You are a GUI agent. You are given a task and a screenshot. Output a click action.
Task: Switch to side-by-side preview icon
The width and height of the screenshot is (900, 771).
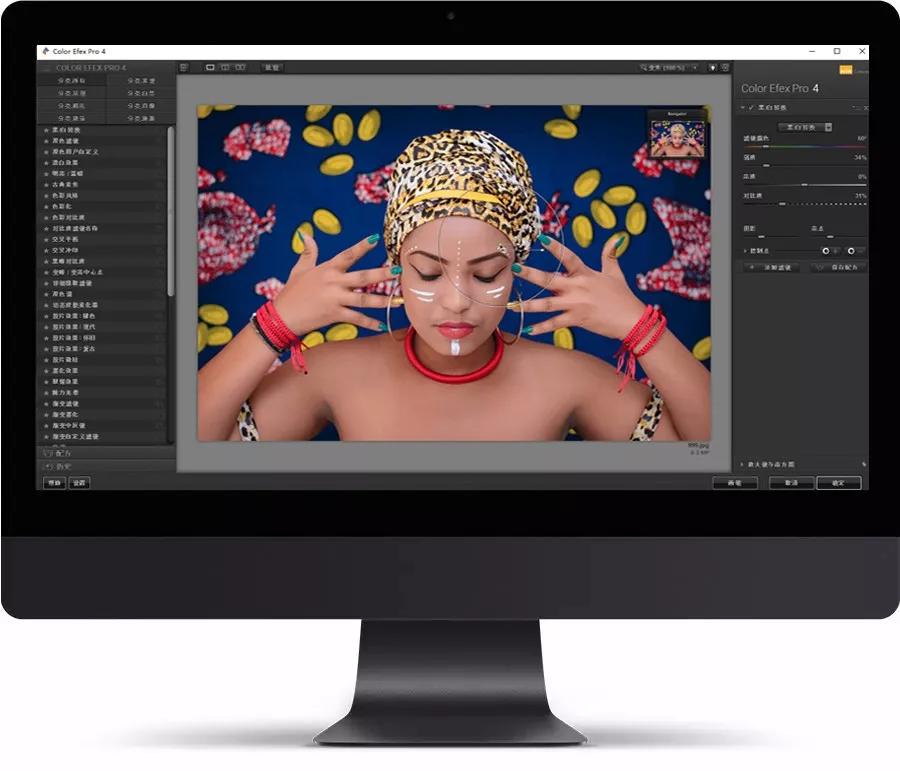240,67
